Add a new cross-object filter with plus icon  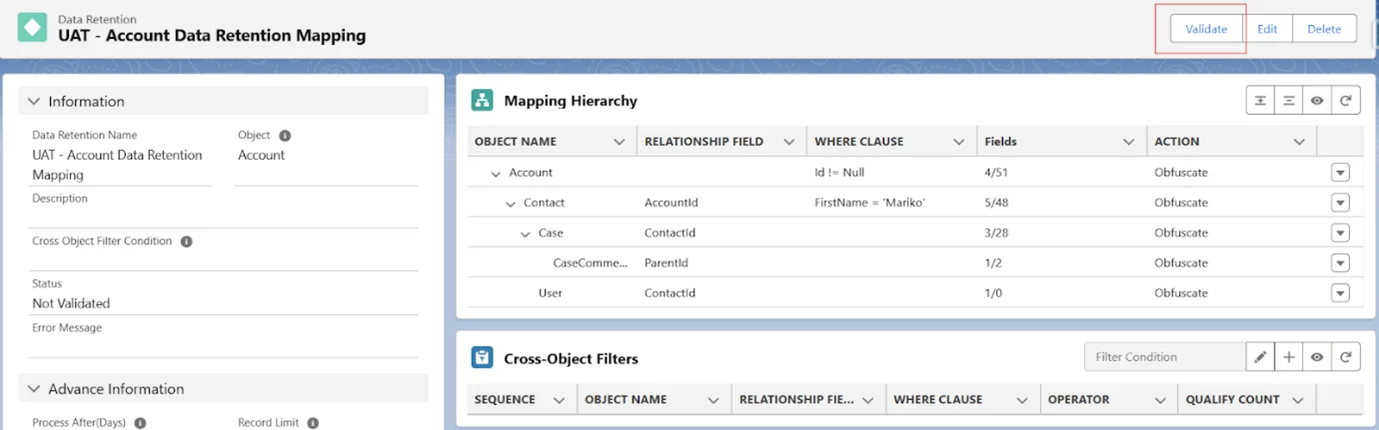tap(1289, 357)
